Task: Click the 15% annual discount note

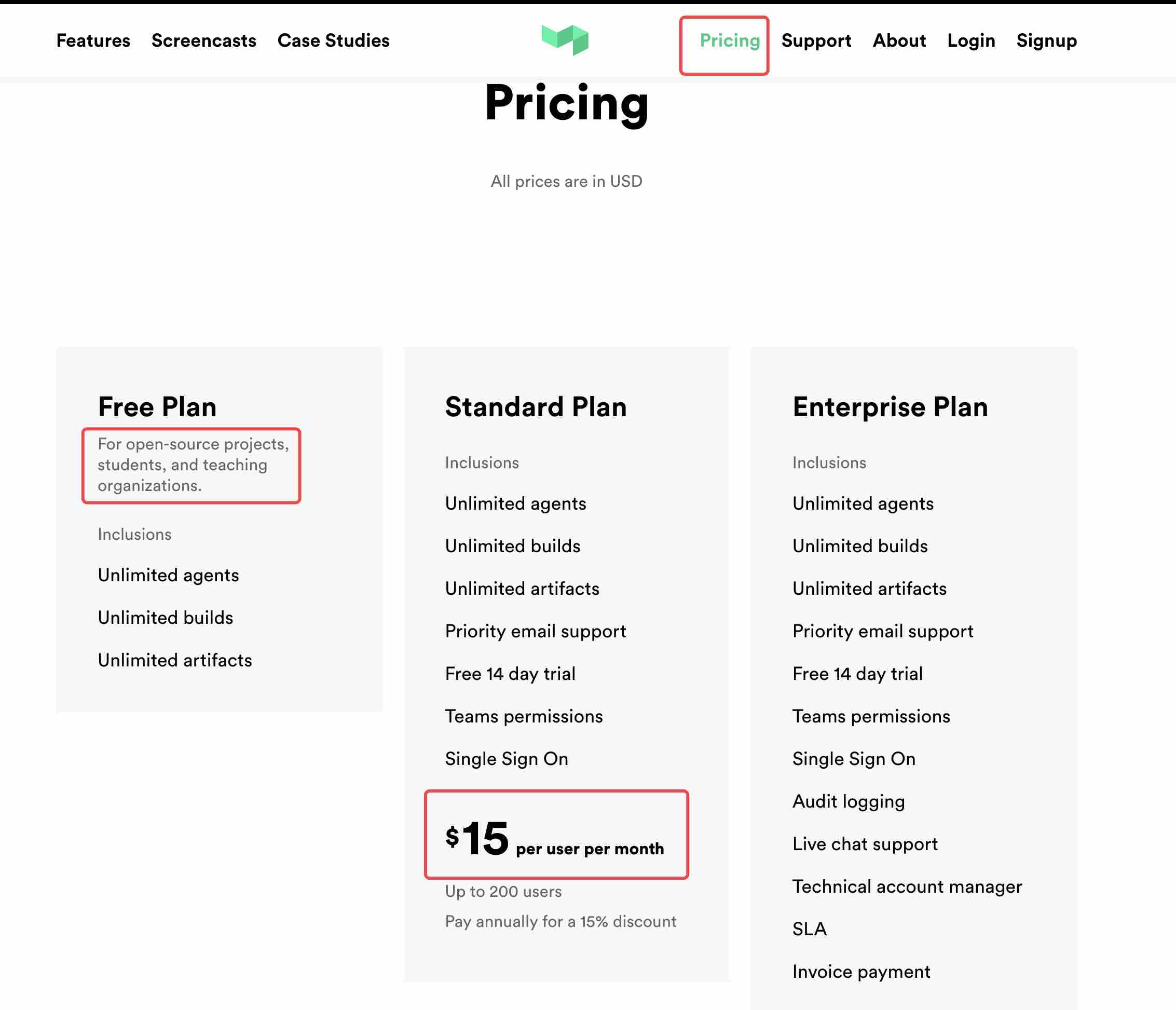Action: coord(560,921)
